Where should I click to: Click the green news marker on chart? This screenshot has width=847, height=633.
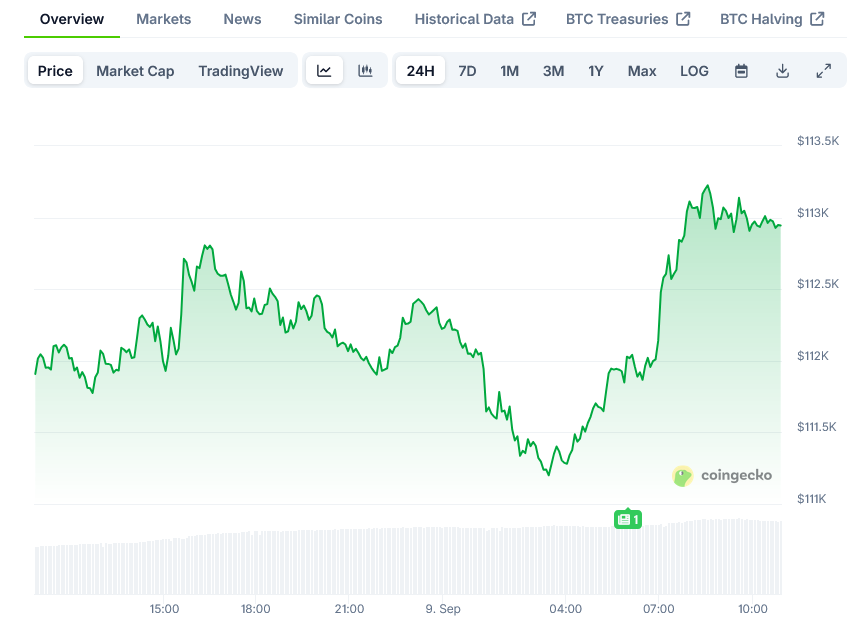pyautogui.click(x=627, y=519)
